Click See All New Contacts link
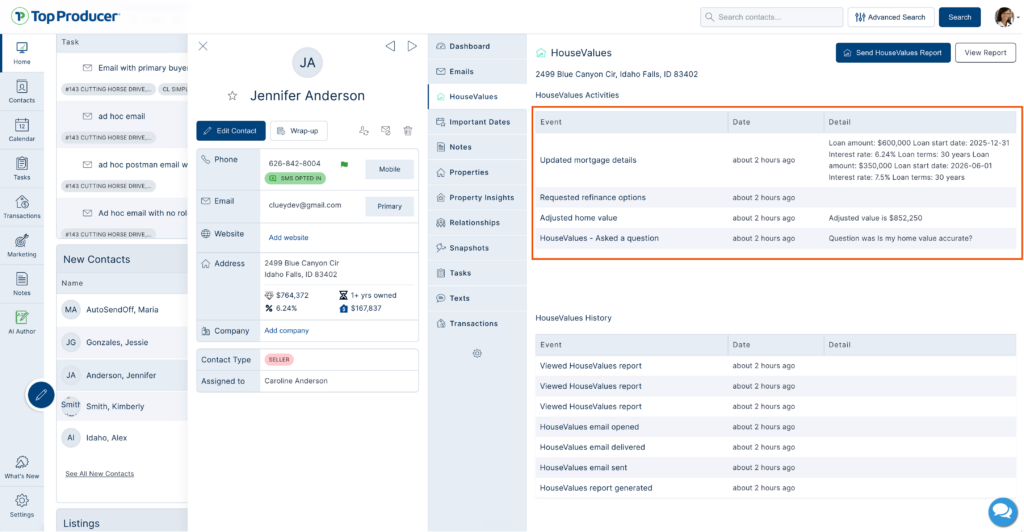Image resolution: width=1024 pixels, height=532 pixels. click(x=99, y=474)
